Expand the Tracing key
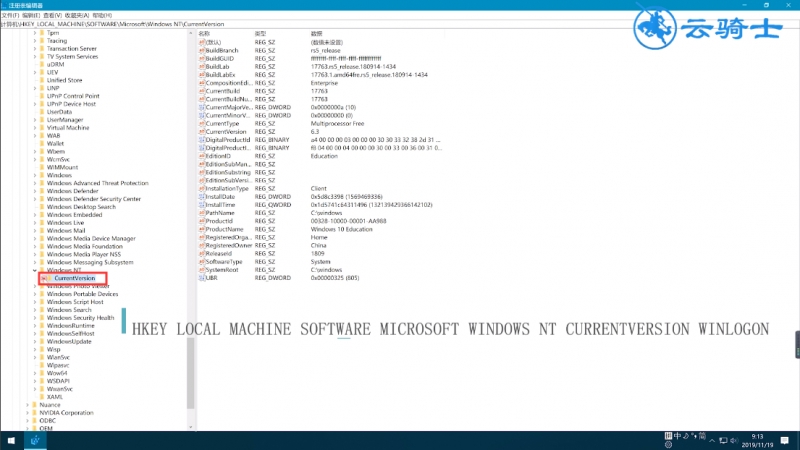This screenshot has height=450, width=800. [35, 41]
